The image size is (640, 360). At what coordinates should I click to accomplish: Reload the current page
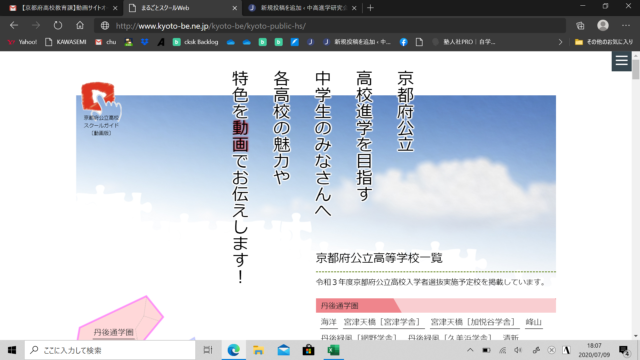click(x=58, y=25)
